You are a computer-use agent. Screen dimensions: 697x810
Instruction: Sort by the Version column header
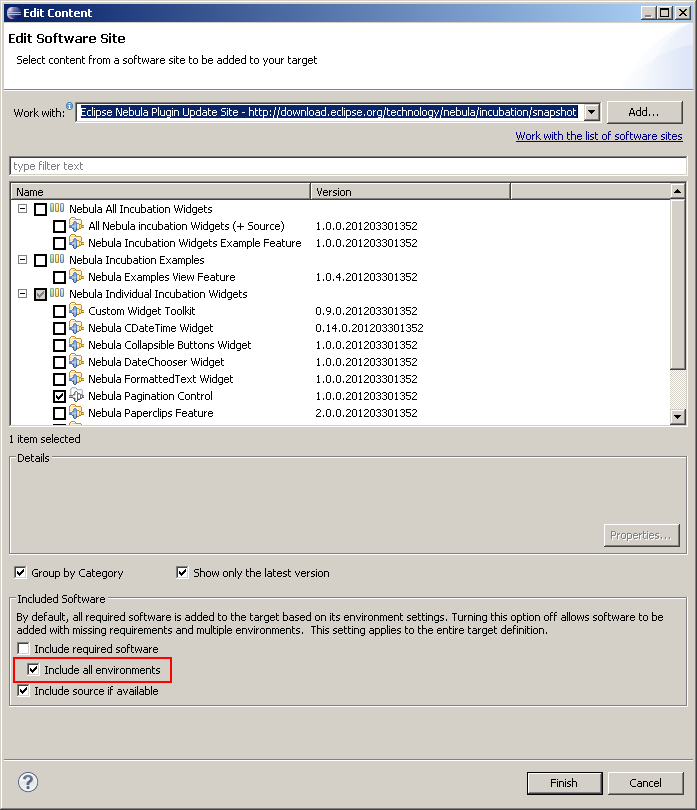point(411,192)
